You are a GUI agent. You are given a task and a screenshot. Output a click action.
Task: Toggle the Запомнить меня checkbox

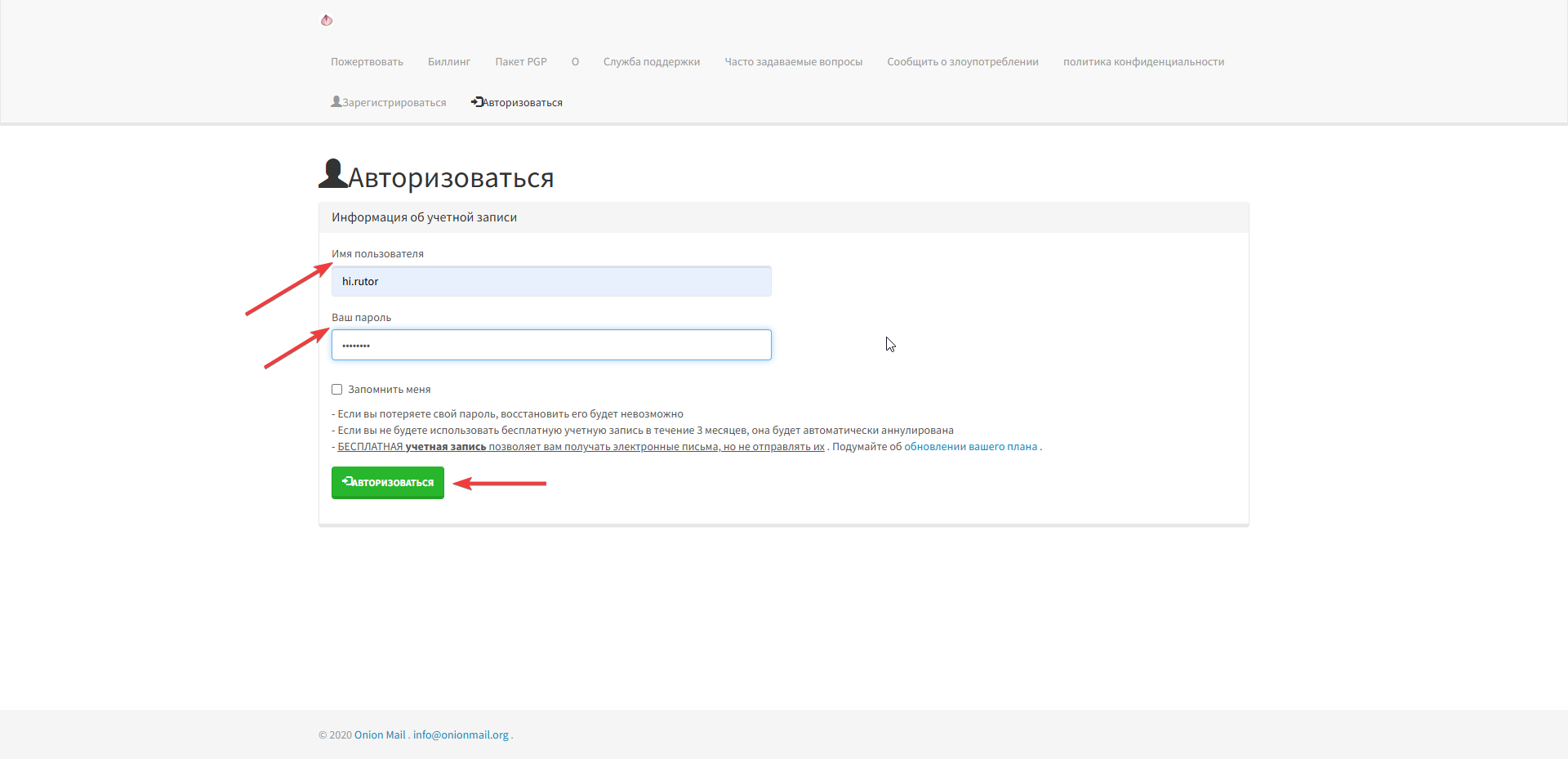336,390
